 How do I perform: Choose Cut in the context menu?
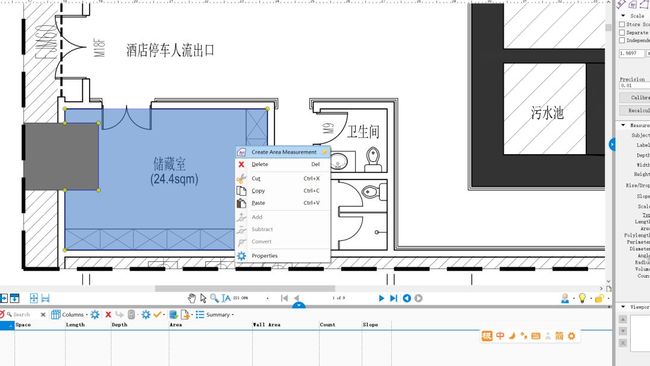click(284, 179)
